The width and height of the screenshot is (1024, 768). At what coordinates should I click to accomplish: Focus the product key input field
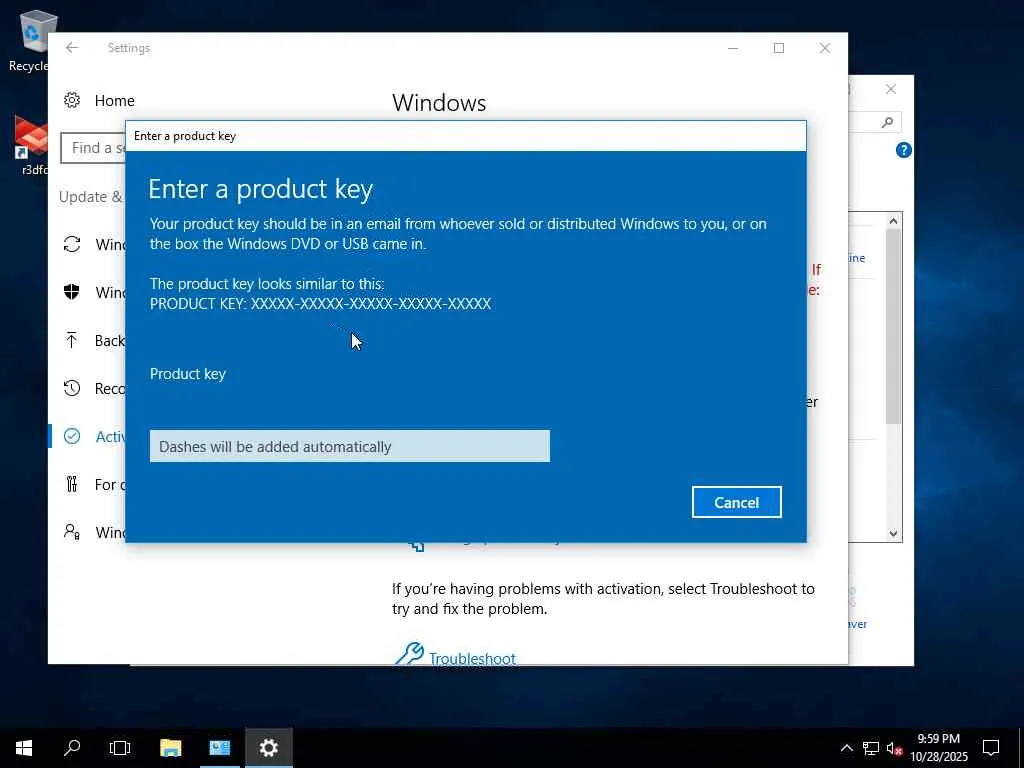pos(349,446)
